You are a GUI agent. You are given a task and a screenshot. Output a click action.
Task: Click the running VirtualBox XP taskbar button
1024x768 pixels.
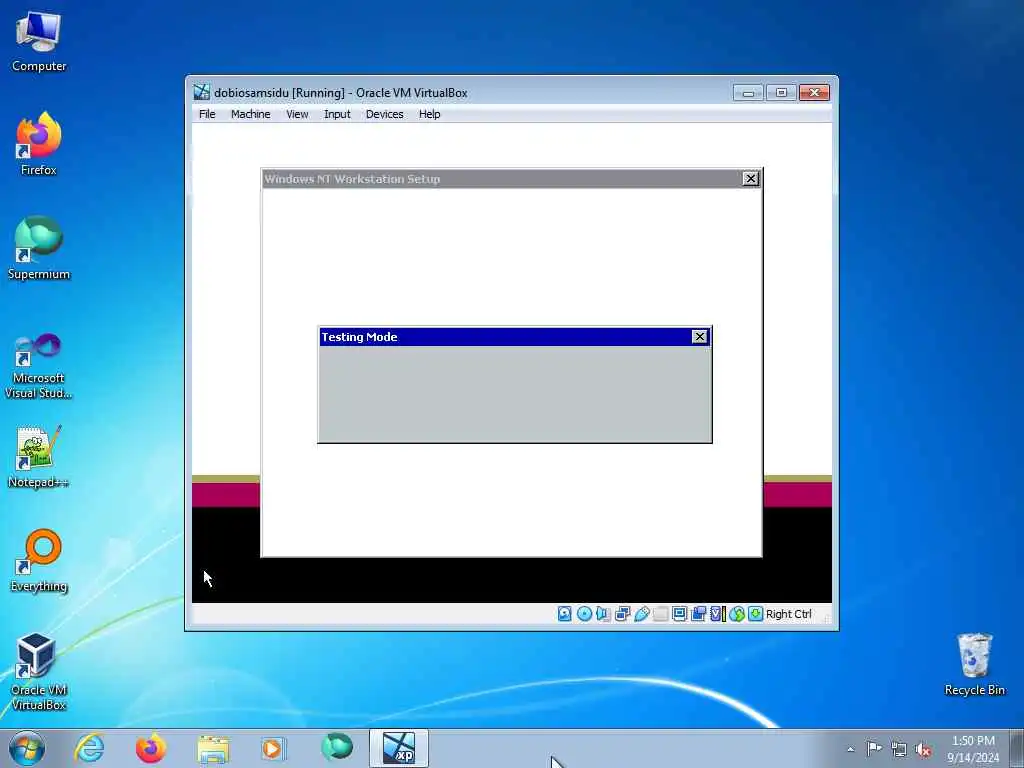[x=399, y=748]
